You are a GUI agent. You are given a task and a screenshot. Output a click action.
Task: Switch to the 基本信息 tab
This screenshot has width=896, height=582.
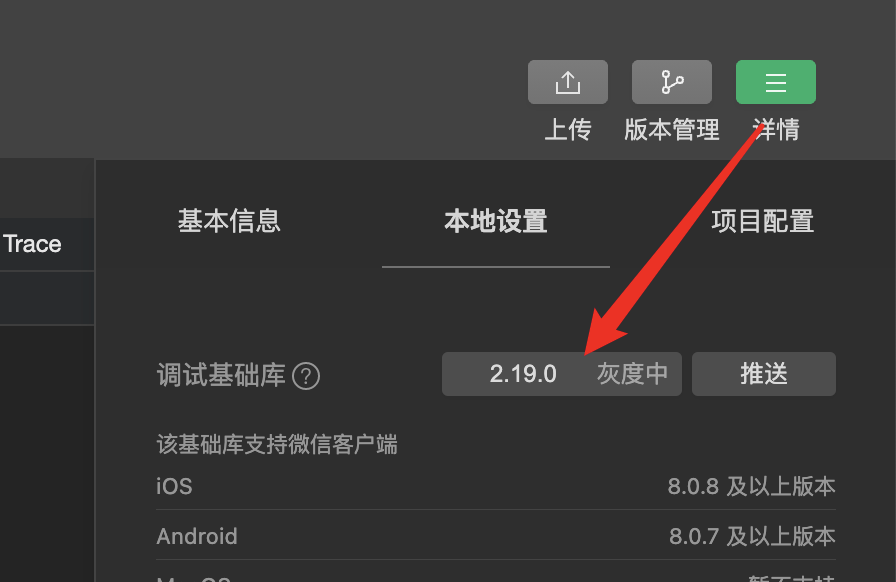pyautogui.click(x=229, y=221)
